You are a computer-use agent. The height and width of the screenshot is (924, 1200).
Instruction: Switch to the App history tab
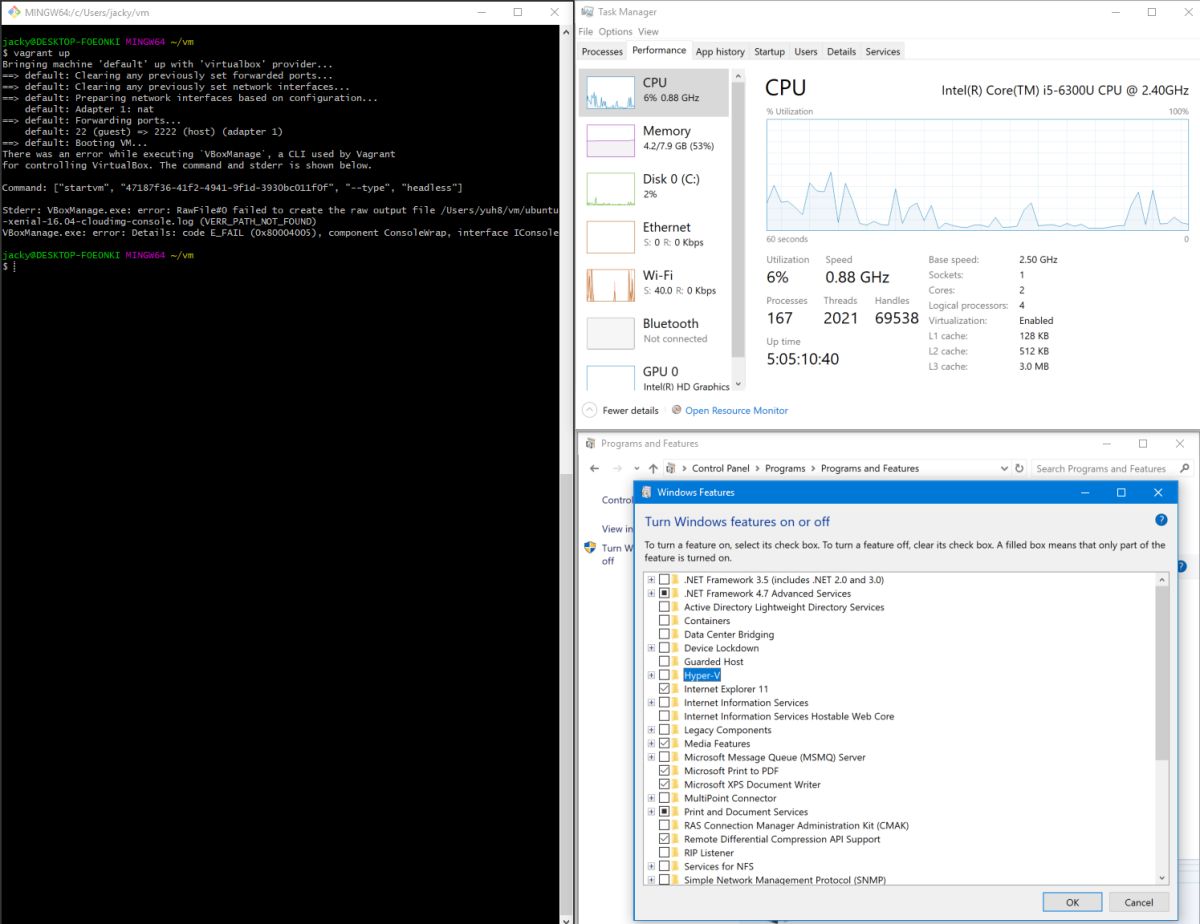tap(720, 52)
